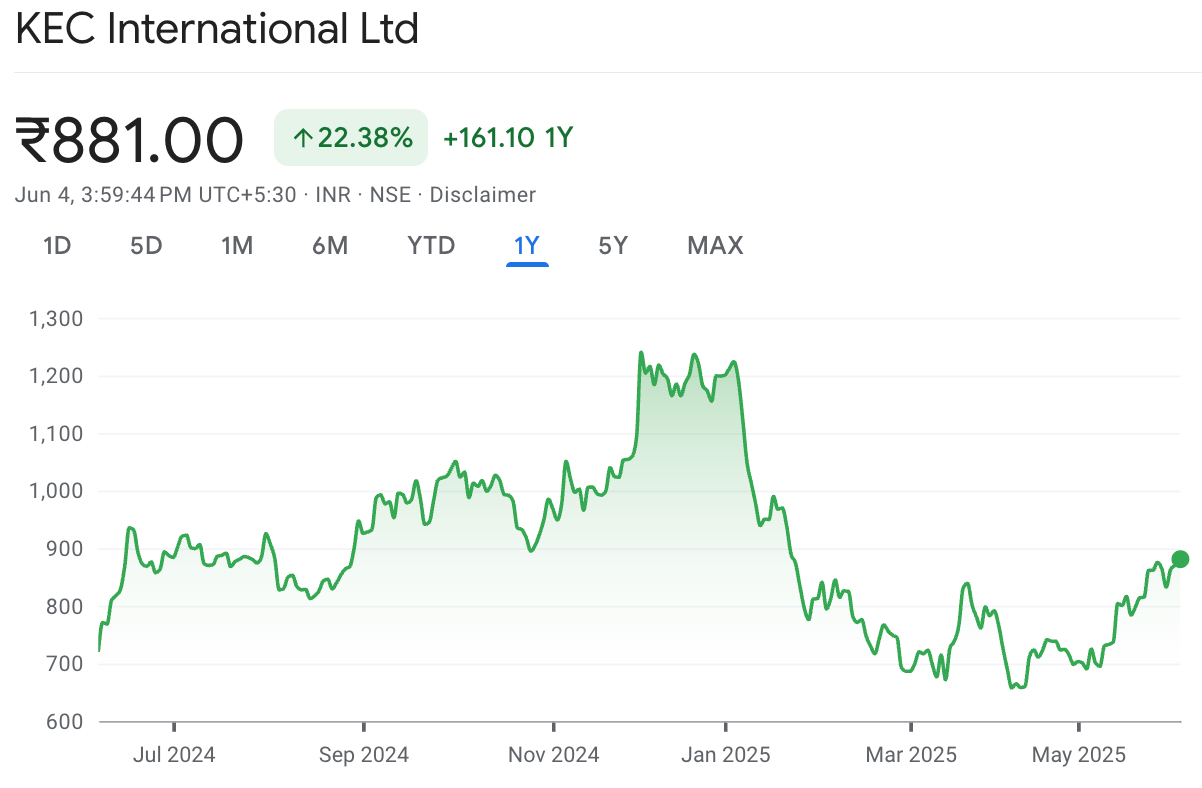Select the 1D time range tab
1202x788 pixels.
pyautogui.click(x=57, y=246)
